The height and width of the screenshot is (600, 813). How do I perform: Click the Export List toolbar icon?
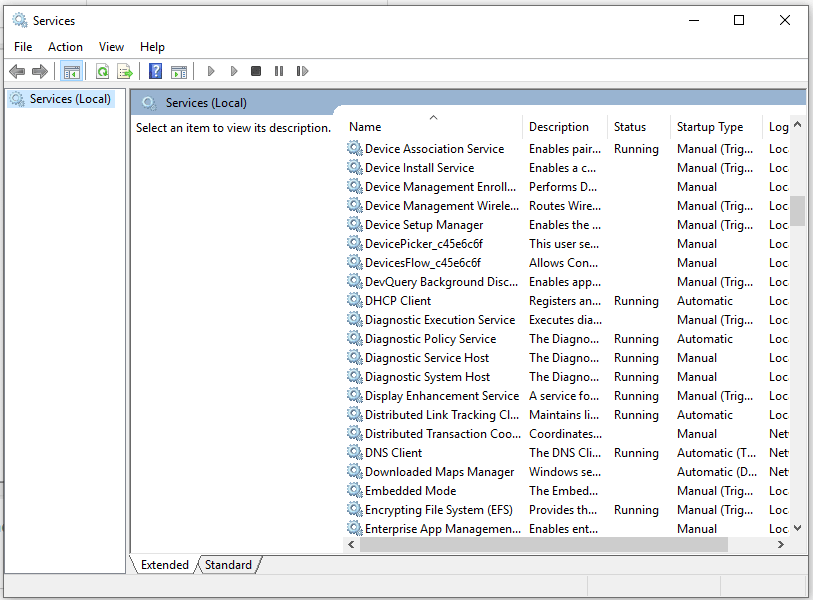[124, 71]
